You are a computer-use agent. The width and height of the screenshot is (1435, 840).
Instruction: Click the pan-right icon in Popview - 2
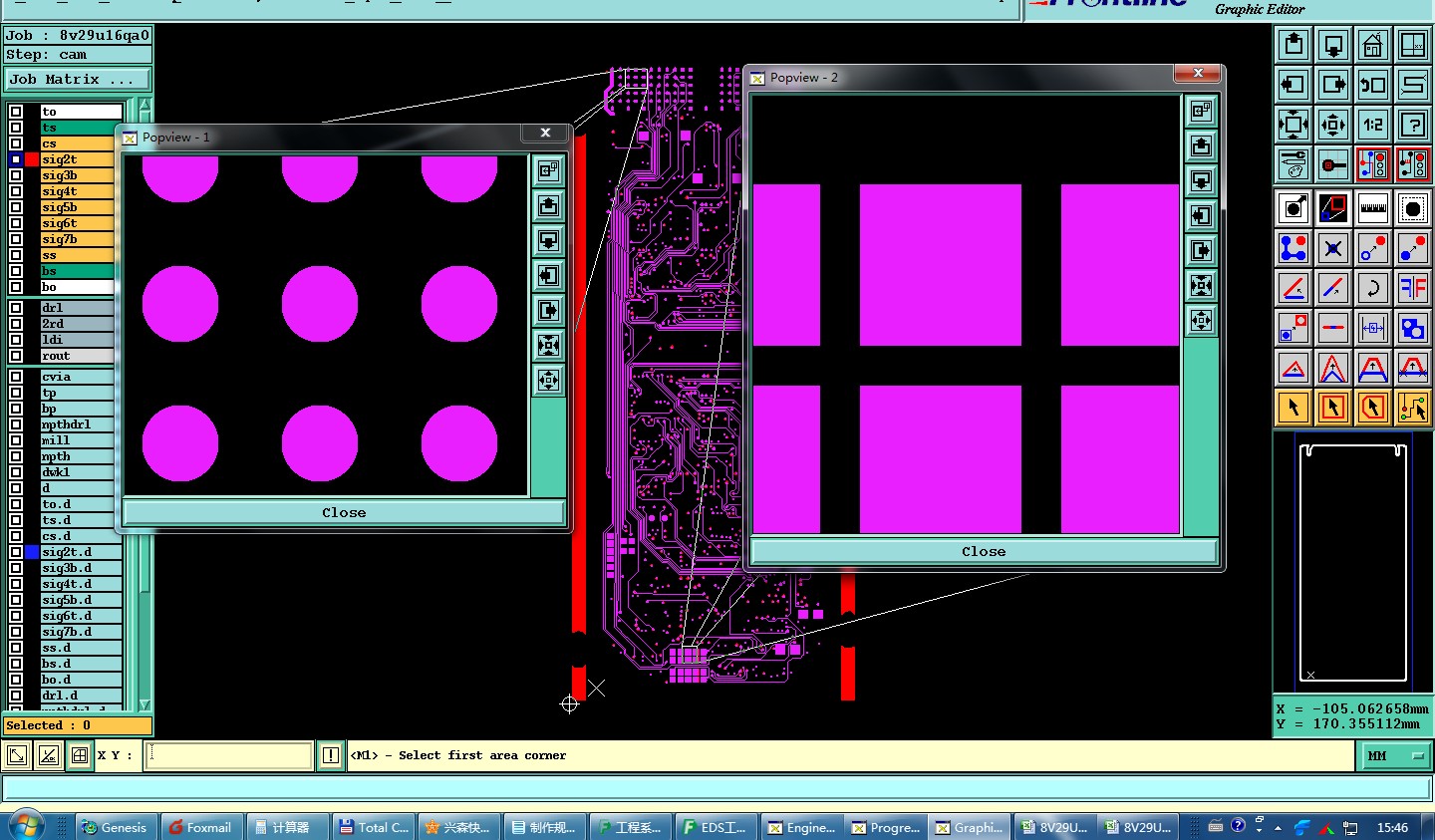point(1202,251)
